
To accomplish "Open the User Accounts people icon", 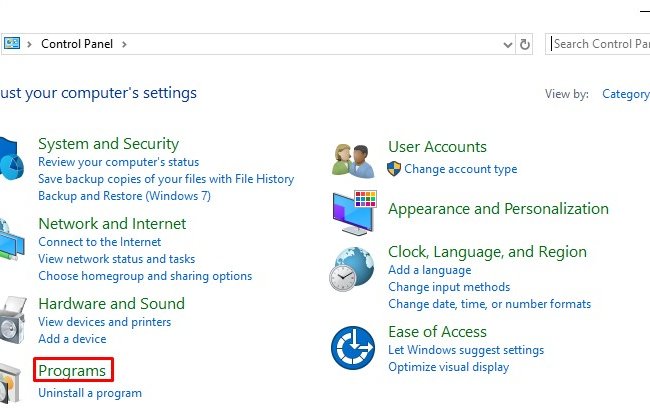I will (353, 160).
